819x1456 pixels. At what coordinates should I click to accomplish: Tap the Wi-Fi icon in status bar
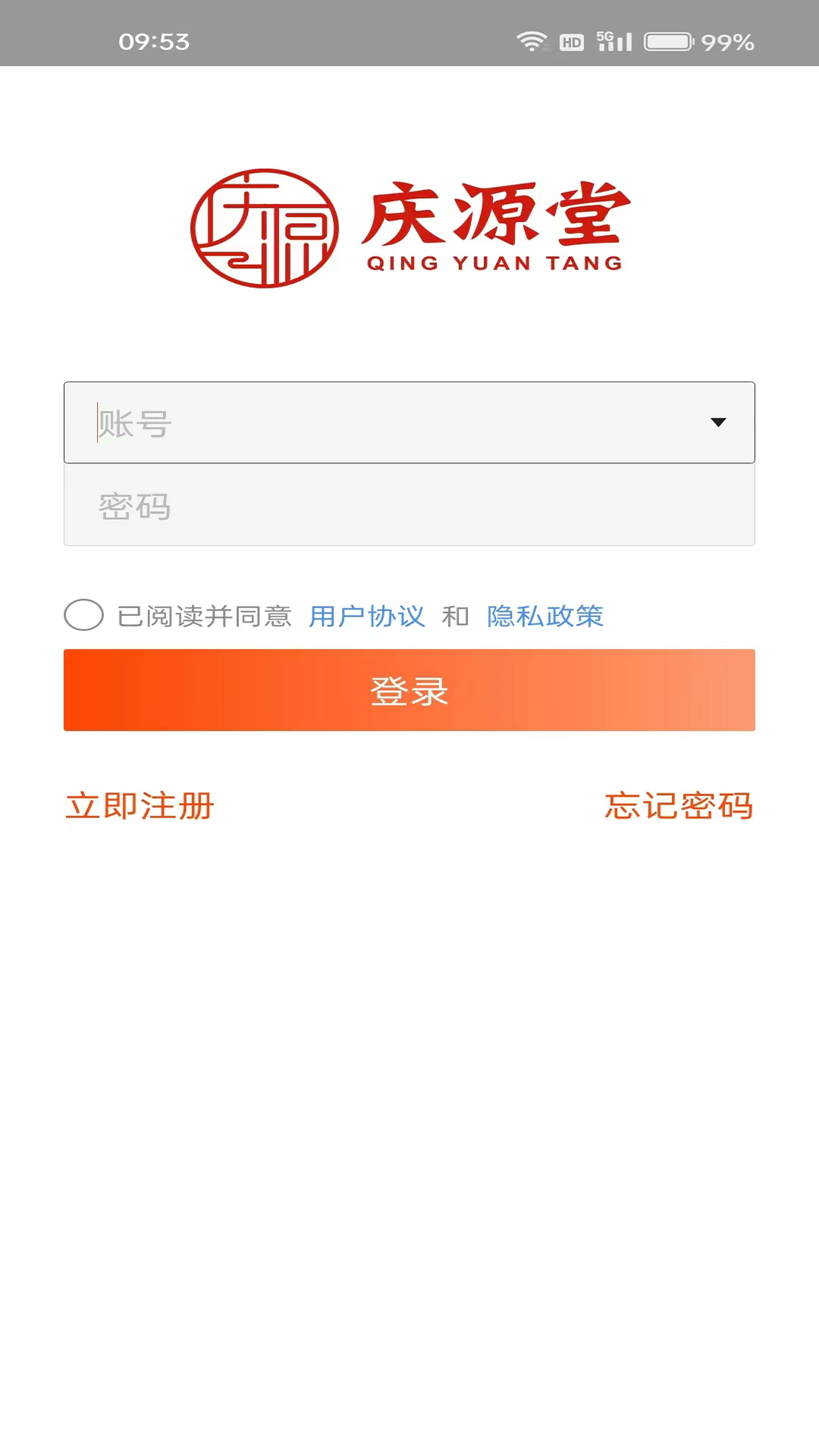tap(533, 41)
